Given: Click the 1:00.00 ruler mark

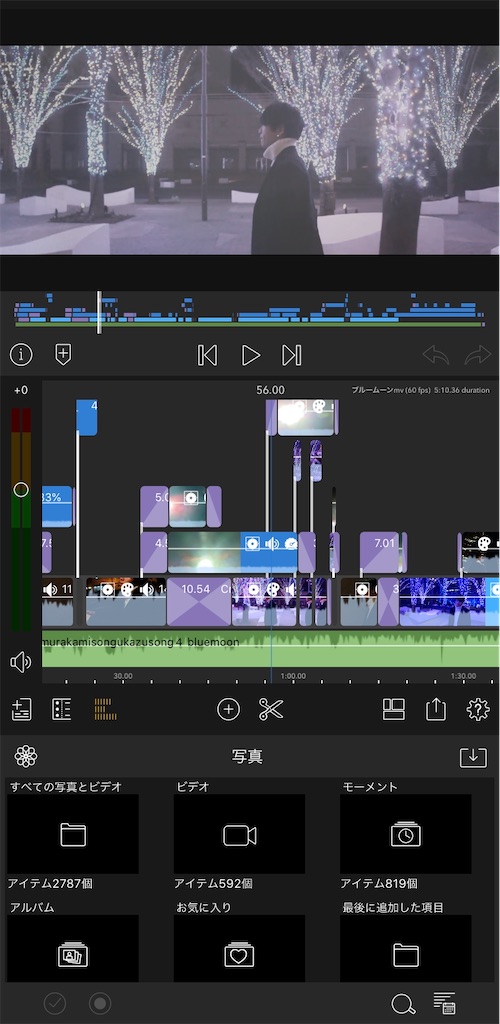Looking at the screenshot, I should pyautogui.click(x=292, y=676).
